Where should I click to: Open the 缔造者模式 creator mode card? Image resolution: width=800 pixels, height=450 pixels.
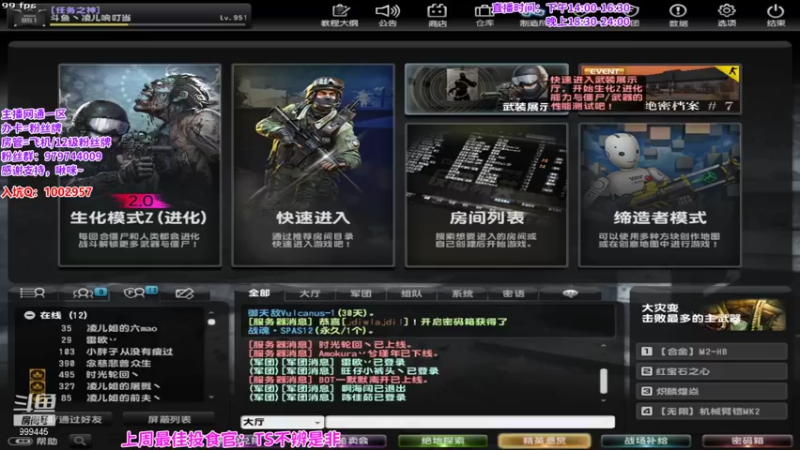[660, 195]
